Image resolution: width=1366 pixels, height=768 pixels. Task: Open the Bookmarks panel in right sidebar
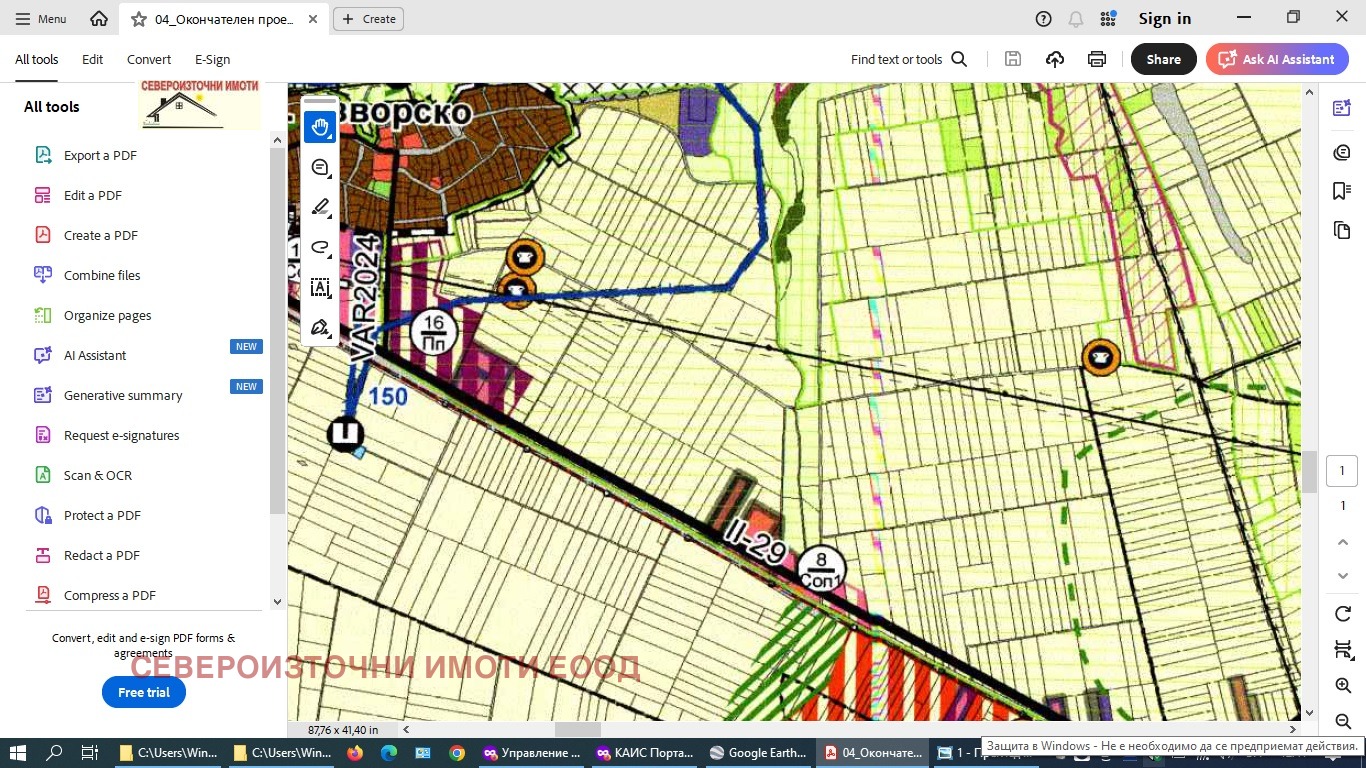click(x=1342, y=191)
